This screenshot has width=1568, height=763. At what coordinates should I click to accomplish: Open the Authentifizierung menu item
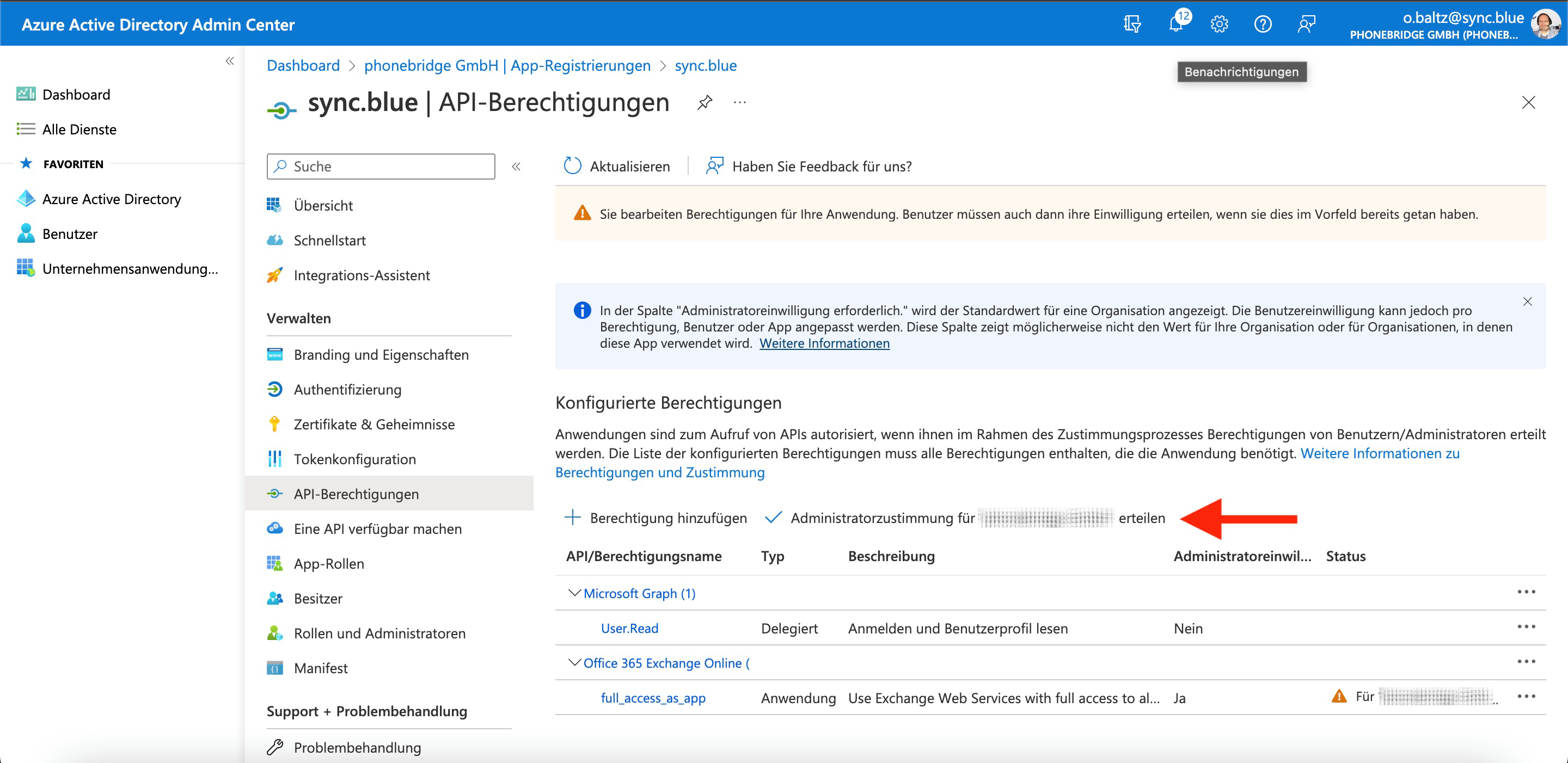pyautogui.click(x=347, y=390)
